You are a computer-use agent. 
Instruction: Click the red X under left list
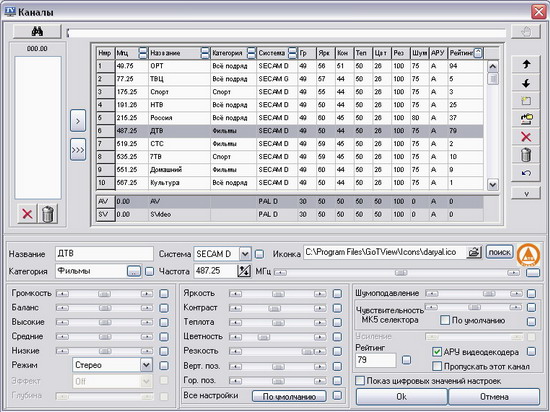[x=27, y=214]
